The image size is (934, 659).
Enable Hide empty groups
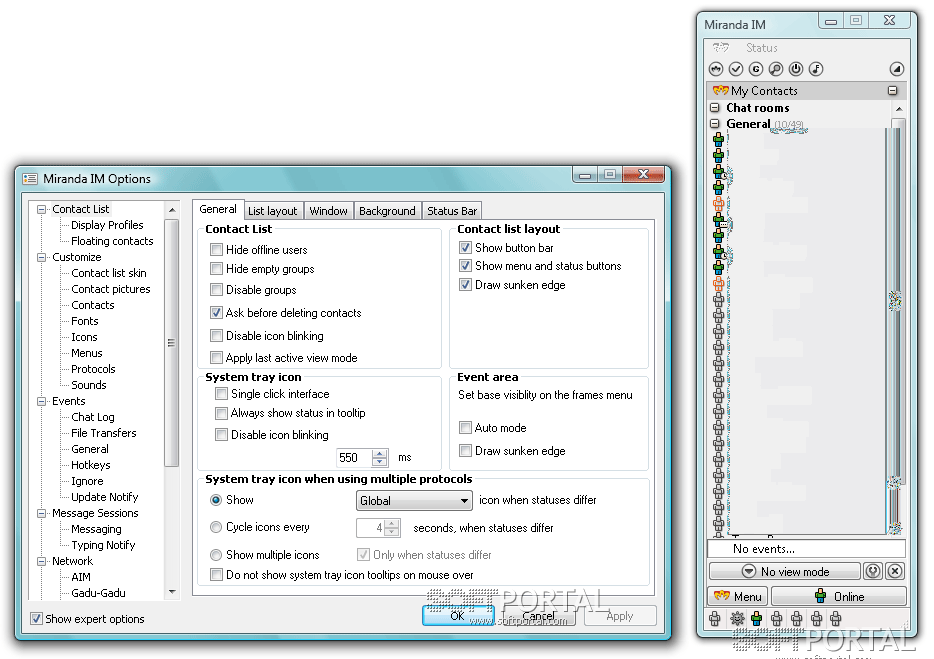point(217,269)
